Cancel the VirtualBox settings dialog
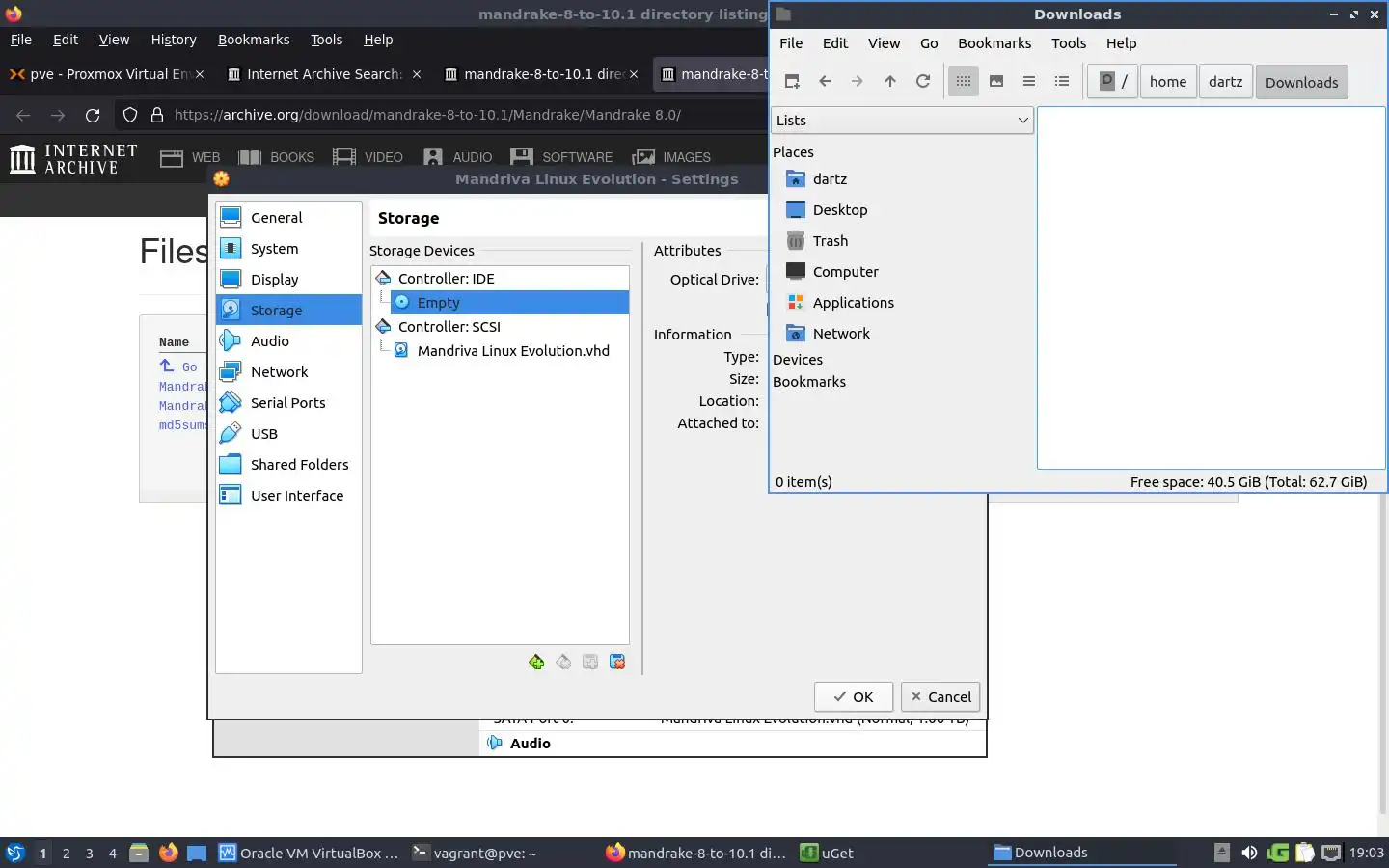Viewport: 1389px width, 868px height. pos(940,697)
